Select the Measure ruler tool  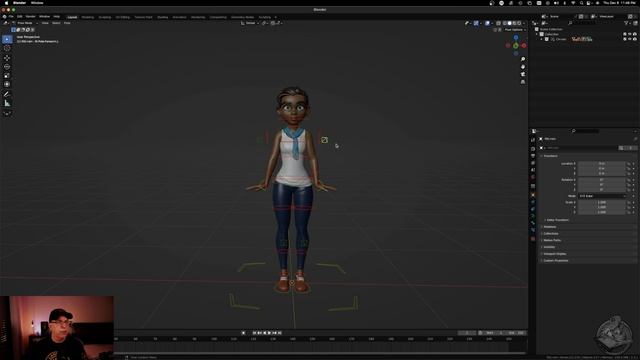pos(7,103)
